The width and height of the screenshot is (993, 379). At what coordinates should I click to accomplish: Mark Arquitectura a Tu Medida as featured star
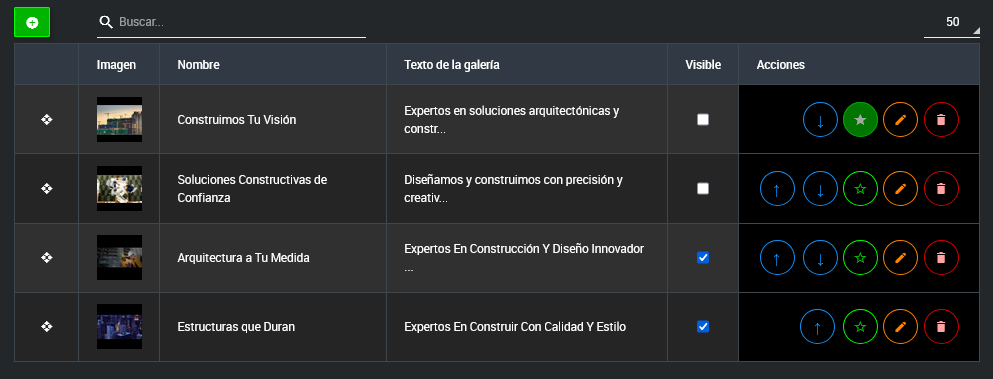[860, 258]
